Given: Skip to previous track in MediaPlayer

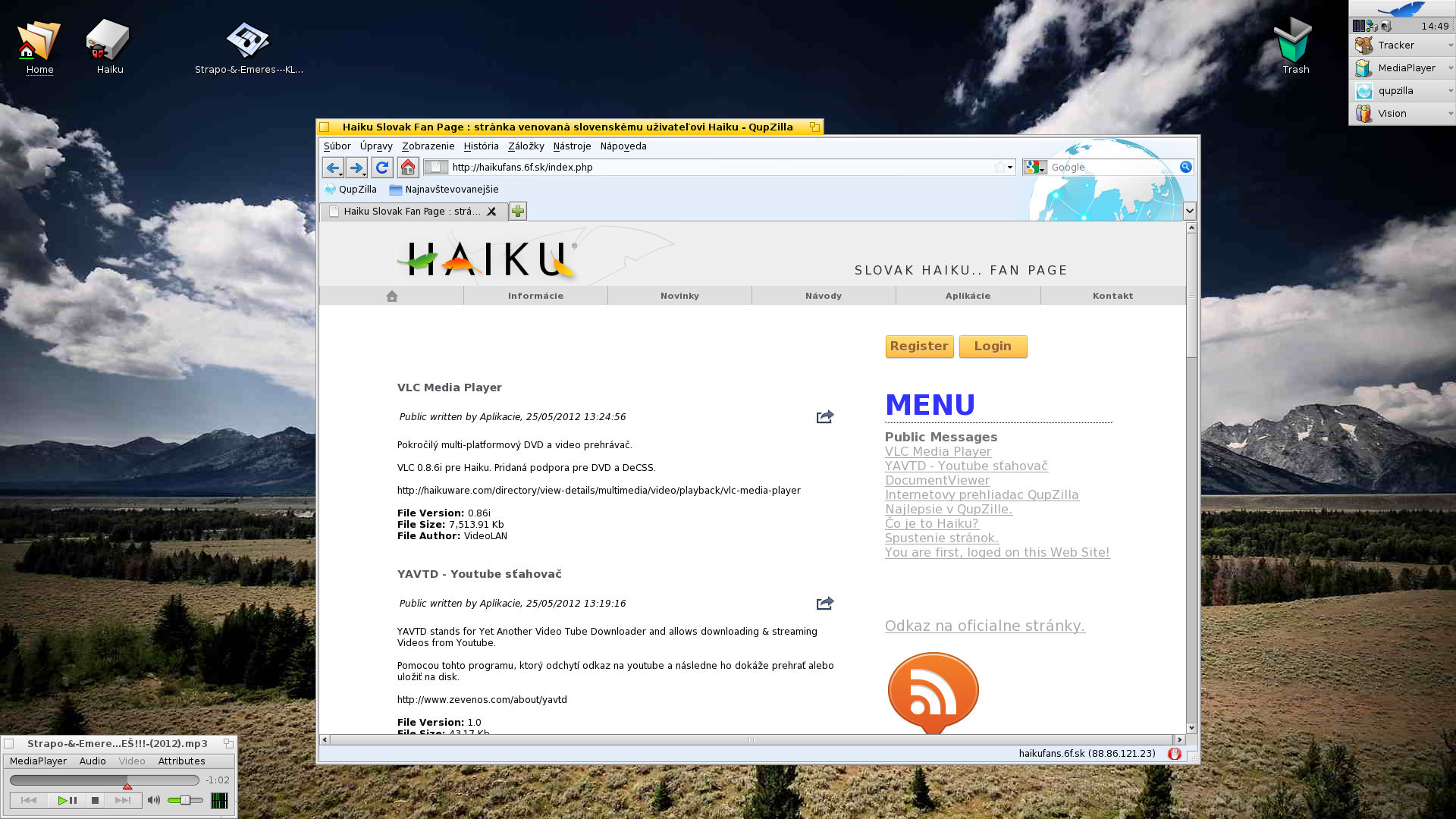Looking at the screenshot, I should pos(29,800).
